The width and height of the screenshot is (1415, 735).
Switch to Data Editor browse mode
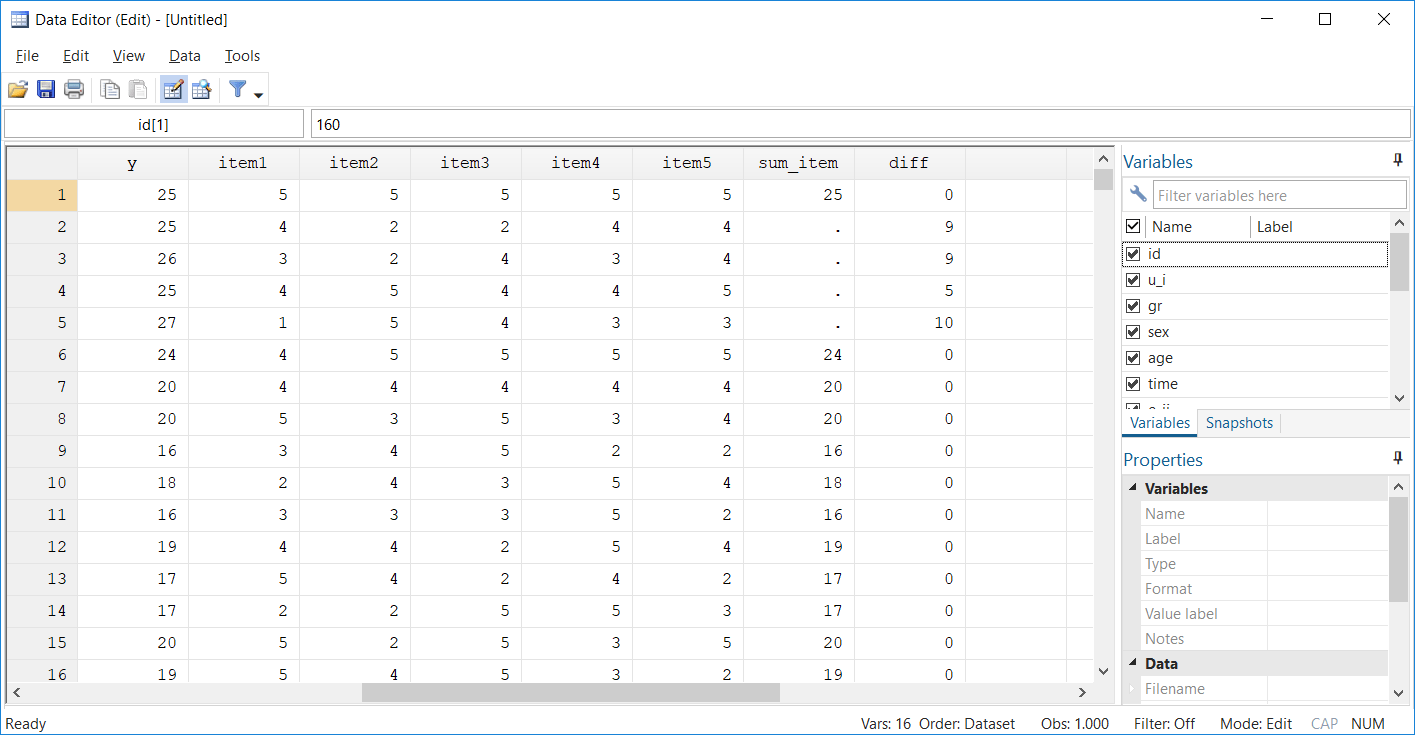[x=201, y=89]
